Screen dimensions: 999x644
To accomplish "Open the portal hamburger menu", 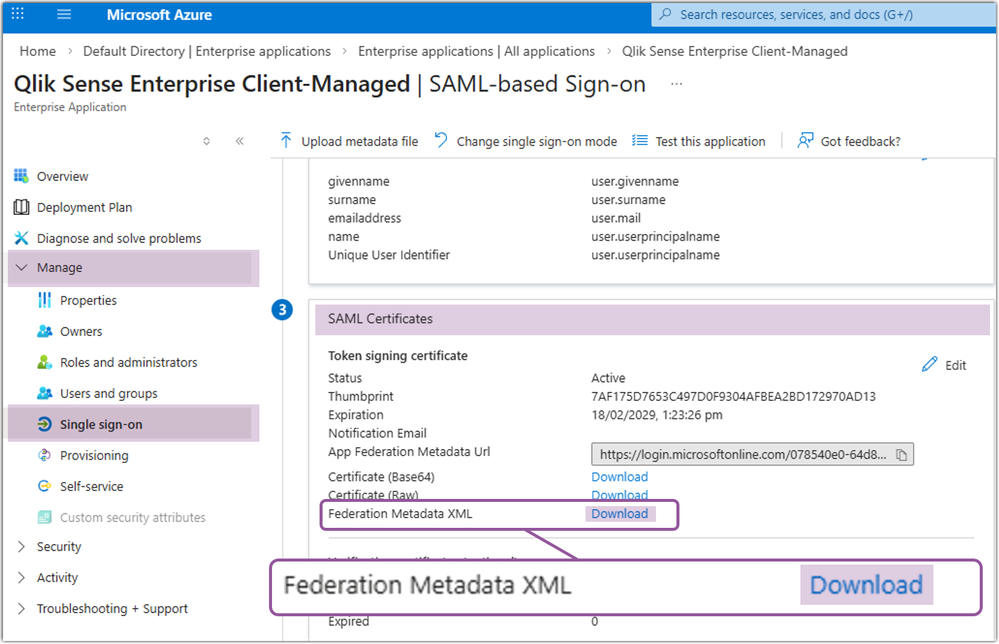I will tap(64, 14).
